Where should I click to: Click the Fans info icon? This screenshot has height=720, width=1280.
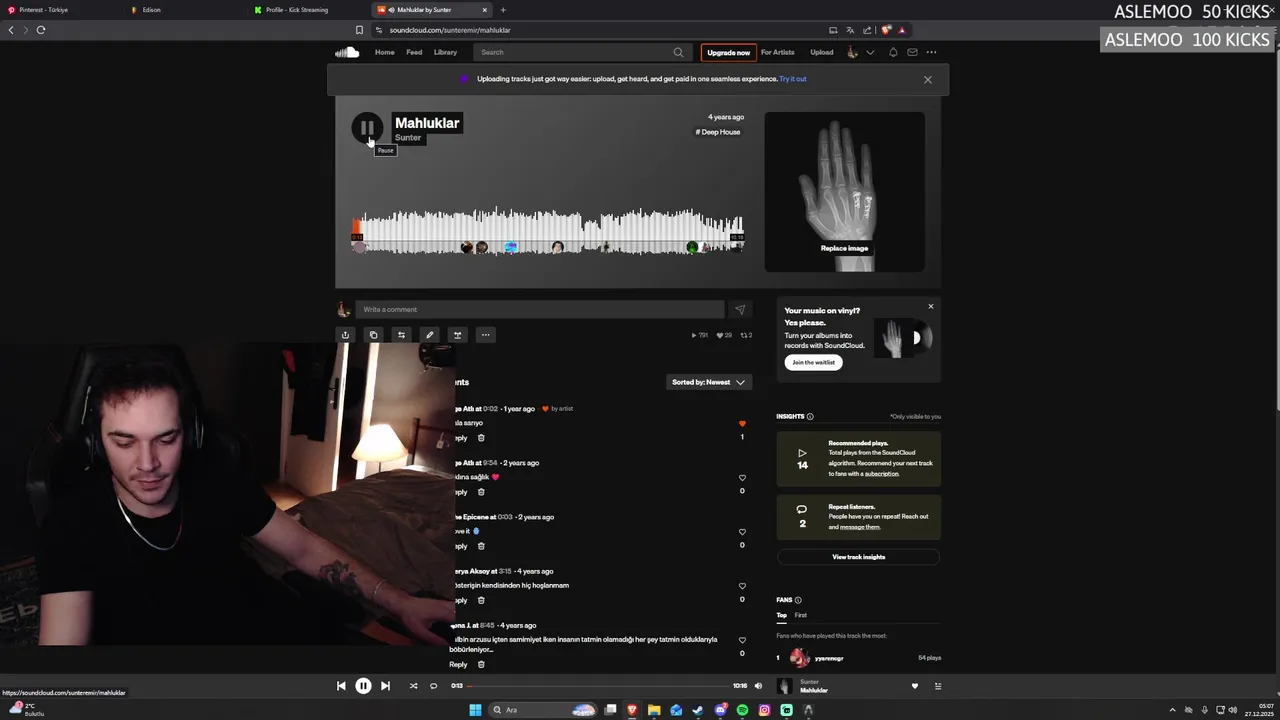pos(798,600)
